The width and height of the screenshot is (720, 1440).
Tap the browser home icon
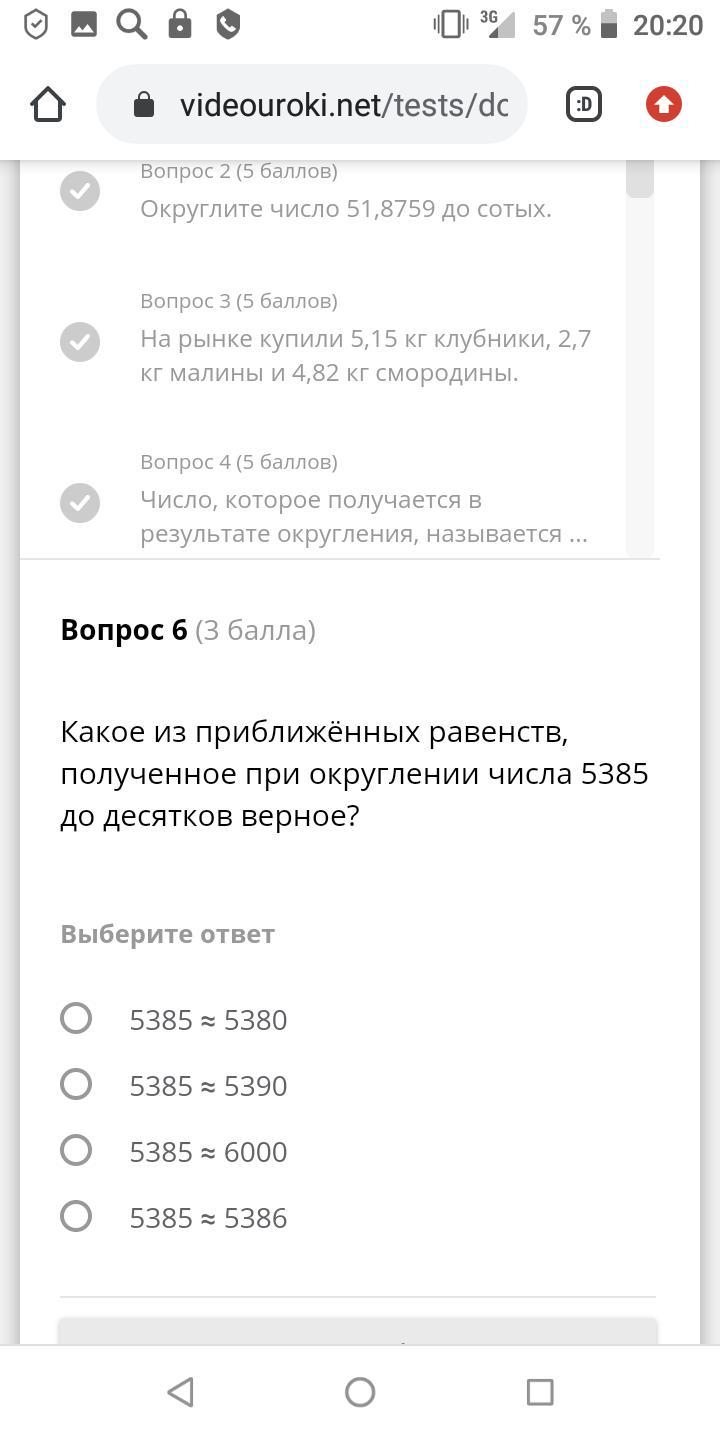pos(48,105)
